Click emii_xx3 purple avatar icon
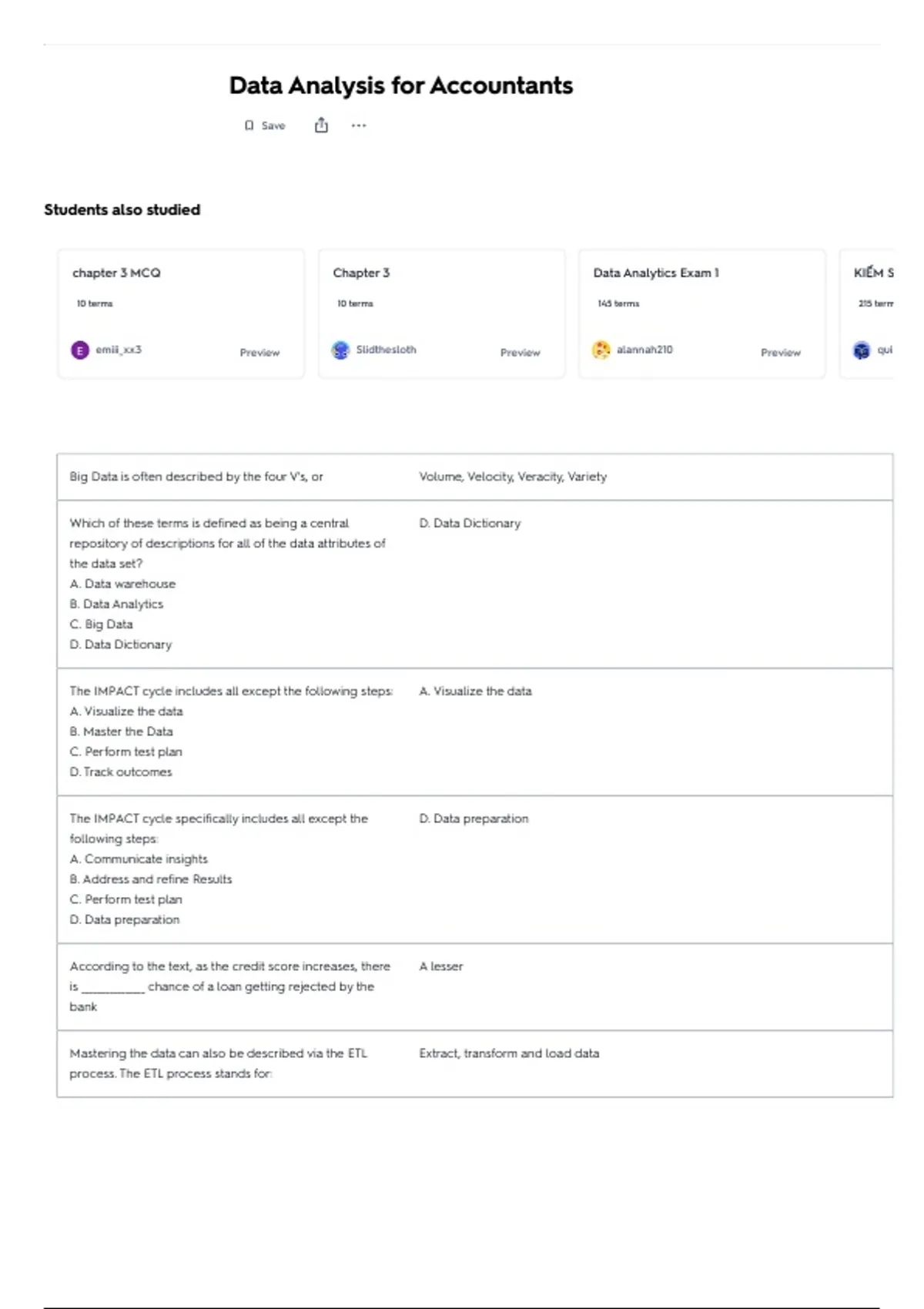The image size is (924, 1309). click(x=80, y=350)
